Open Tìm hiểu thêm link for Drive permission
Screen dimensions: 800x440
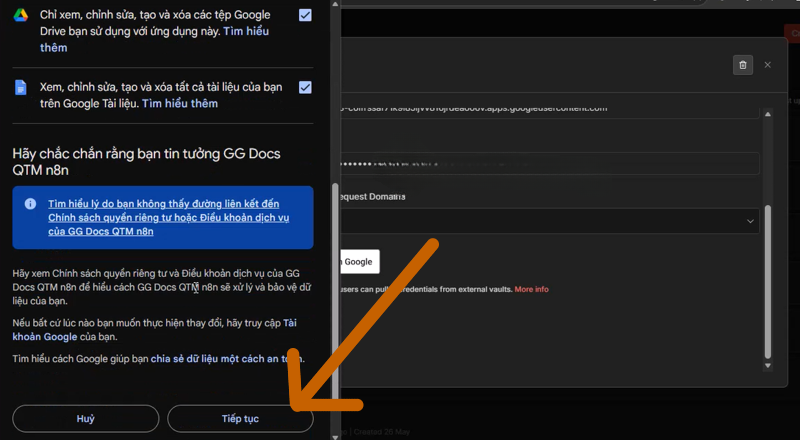pyautogui.click(x=154, y=39)
